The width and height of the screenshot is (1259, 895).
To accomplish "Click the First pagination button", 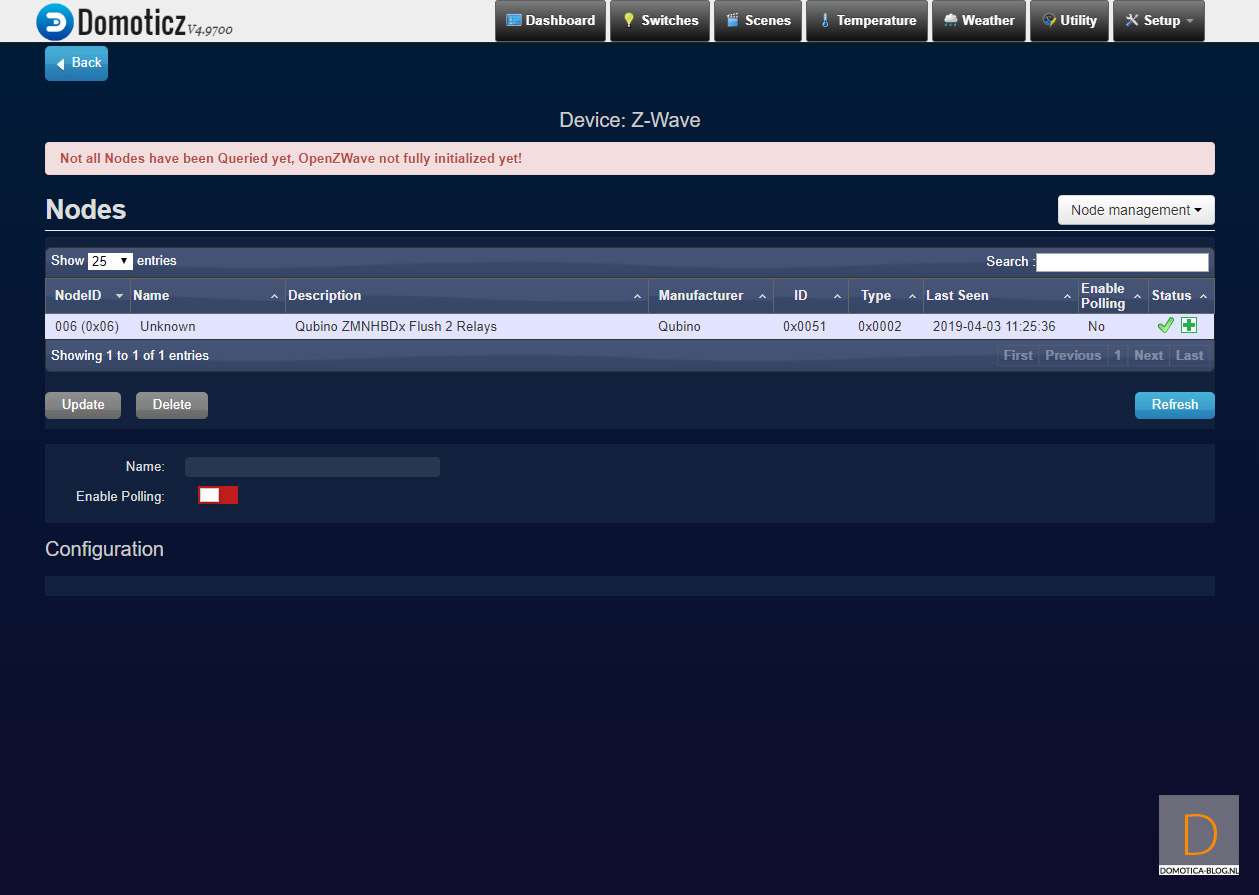I will (x=1018, y=355).
